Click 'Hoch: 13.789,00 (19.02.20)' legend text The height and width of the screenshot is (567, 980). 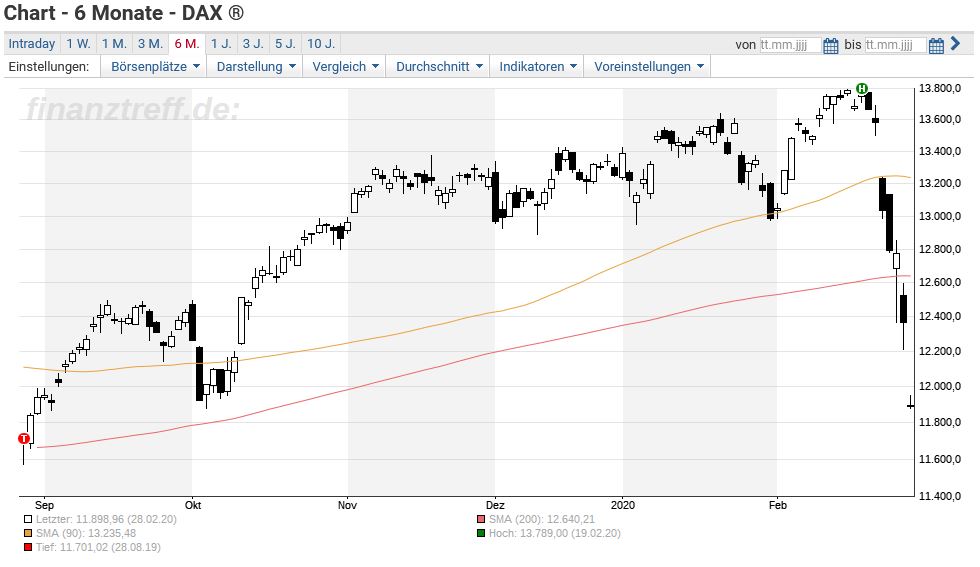pyautogui.click(x=554, y=533)
